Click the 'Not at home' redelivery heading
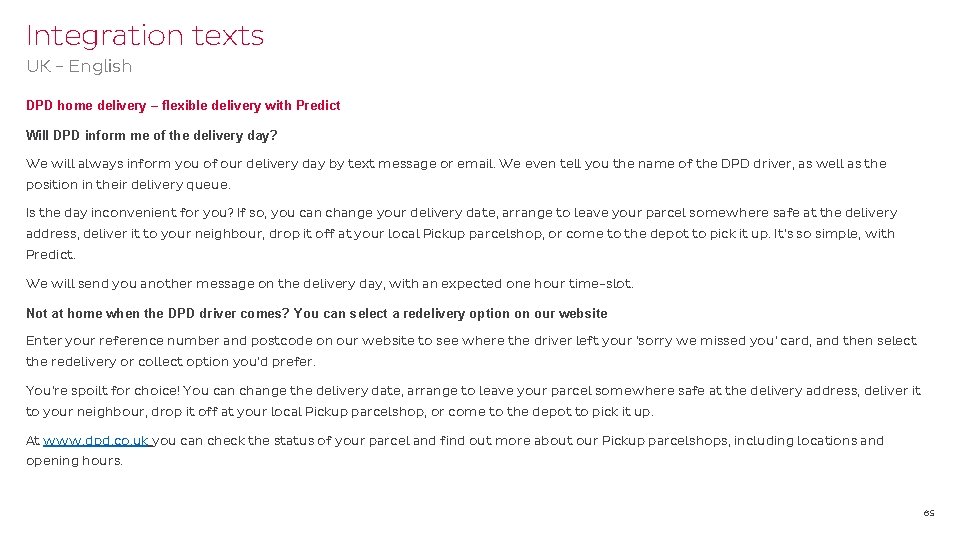The image size is (960, 540). pyautogui.click(x=317, y=313)
